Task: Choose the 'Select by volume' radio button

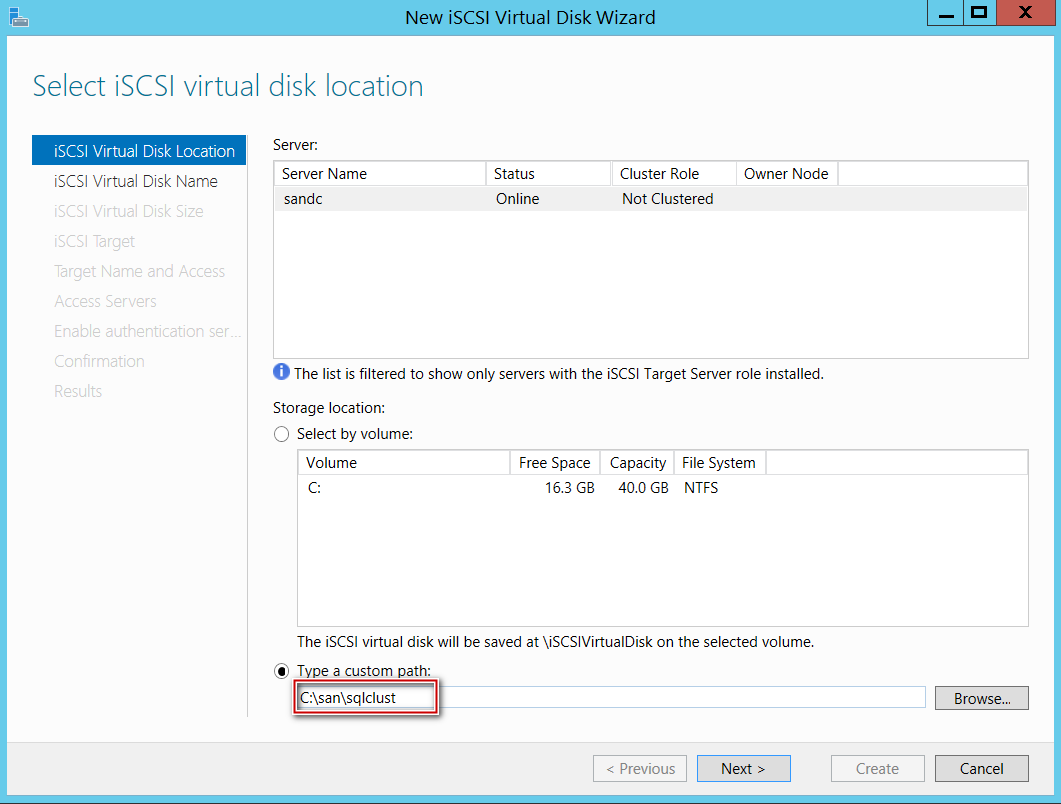Action: pyautogui.click(x=282, y=434)
